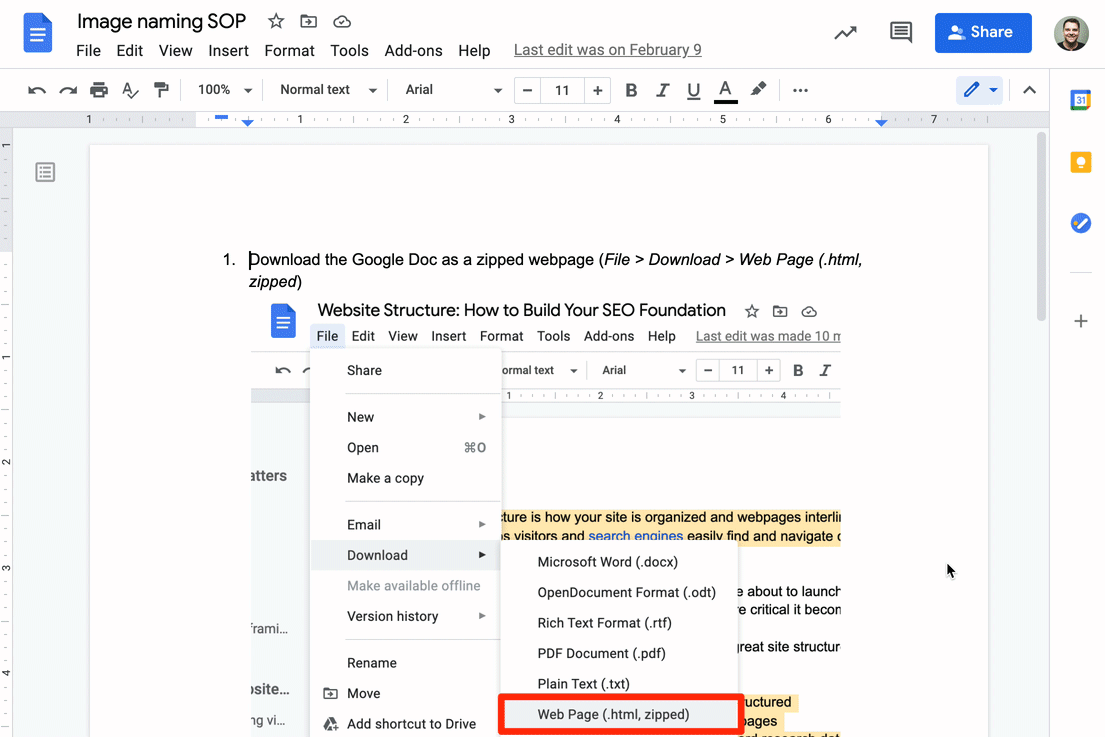Select the paint format roller icon
This screenshot has height=737, width=1105.
161,90
